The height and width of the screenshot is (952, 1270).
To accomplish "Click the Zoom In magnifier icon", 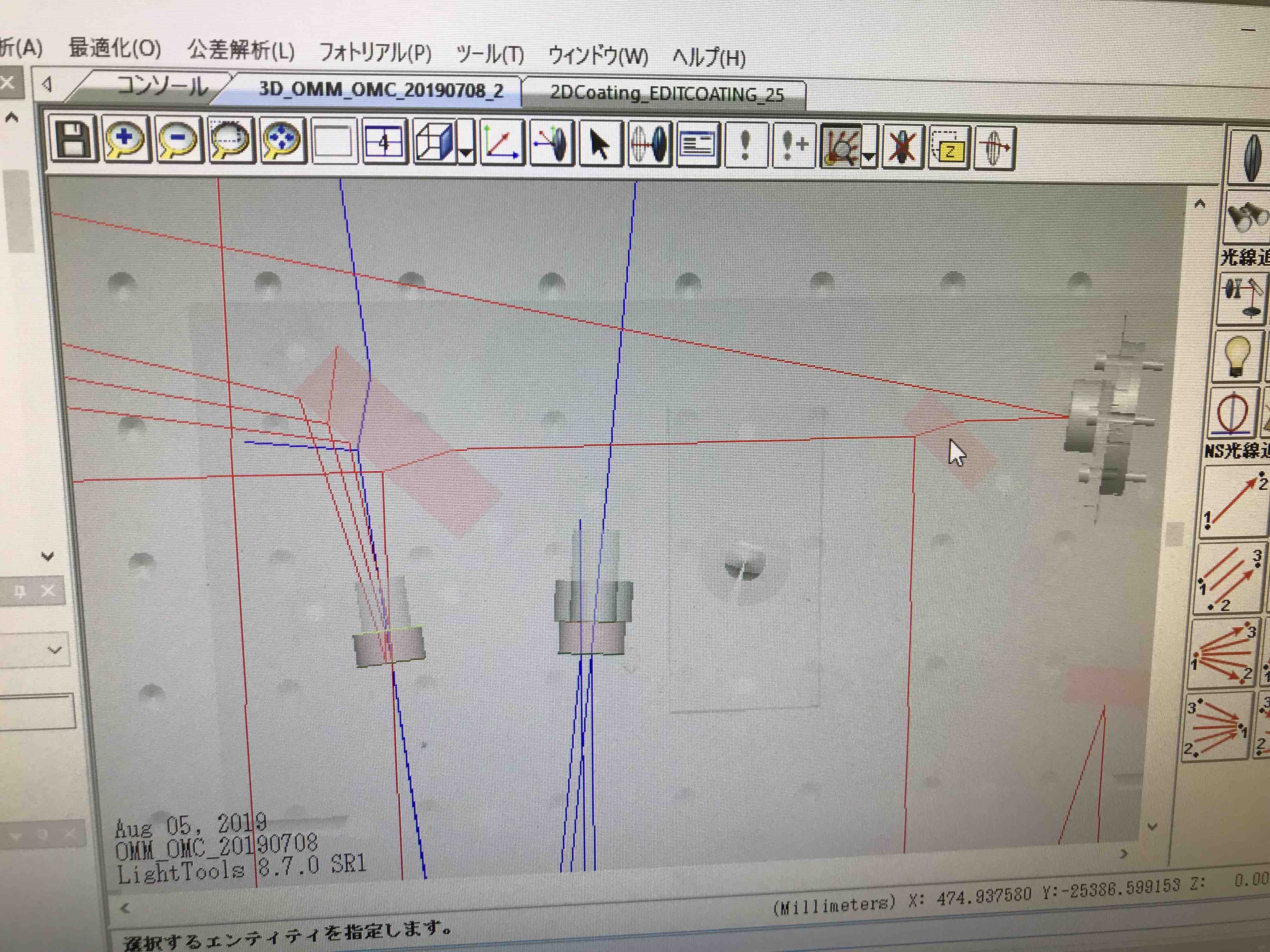I will pos(126,139).
